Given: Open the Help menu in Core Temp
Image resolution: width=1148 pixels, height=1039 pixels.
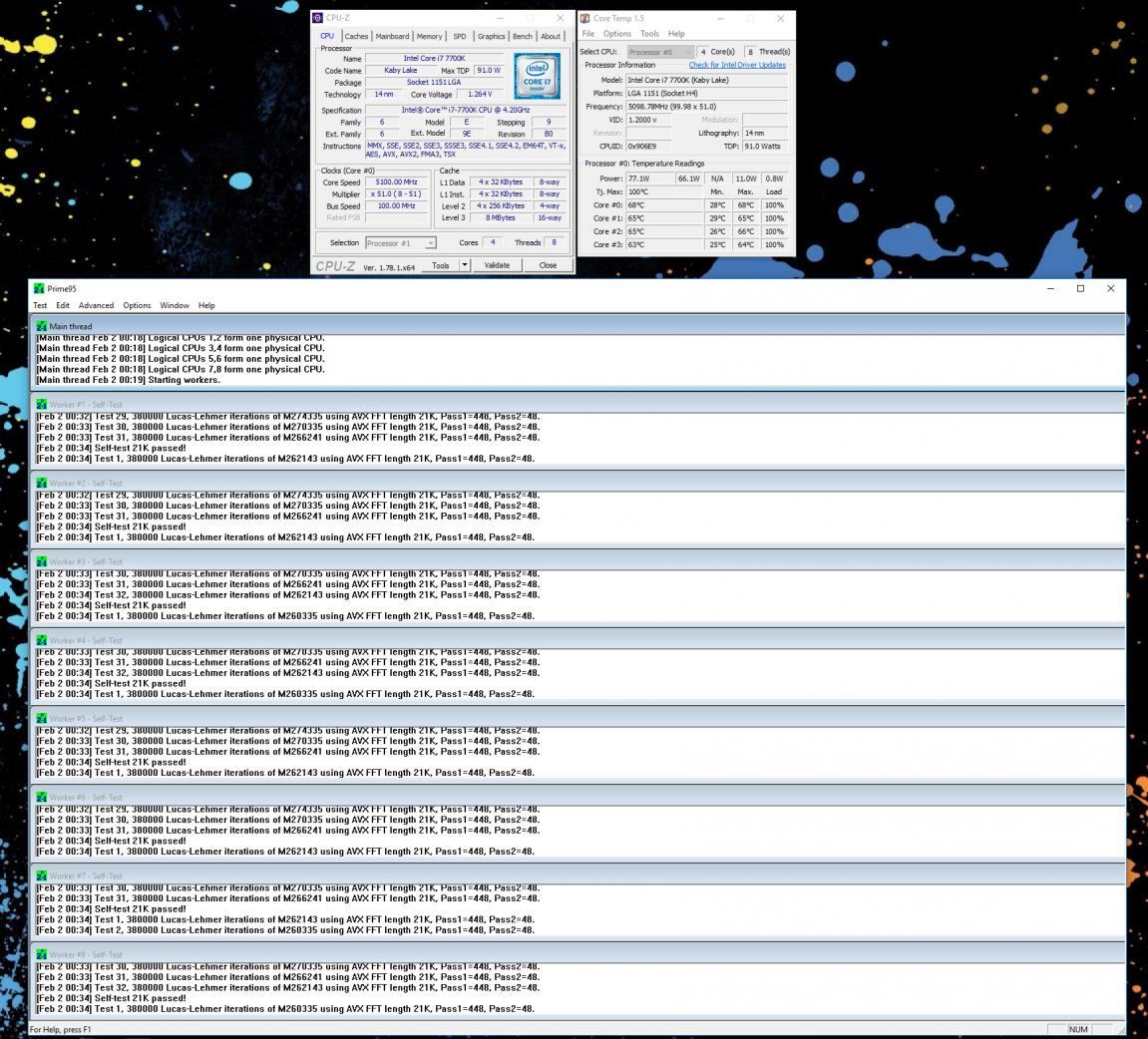Looking at the screenshot, I should point(676,34).
